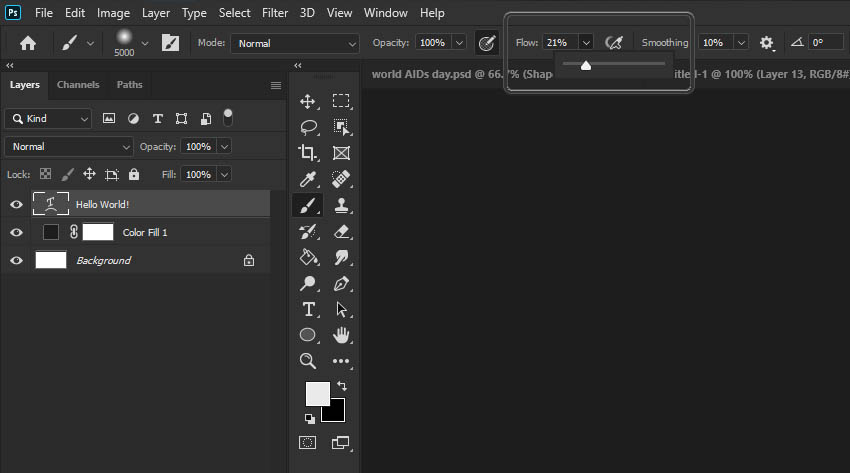Select the Eyedropper tool
The image size is (850, 473).
pyautogui.click(x=308, y=179)
